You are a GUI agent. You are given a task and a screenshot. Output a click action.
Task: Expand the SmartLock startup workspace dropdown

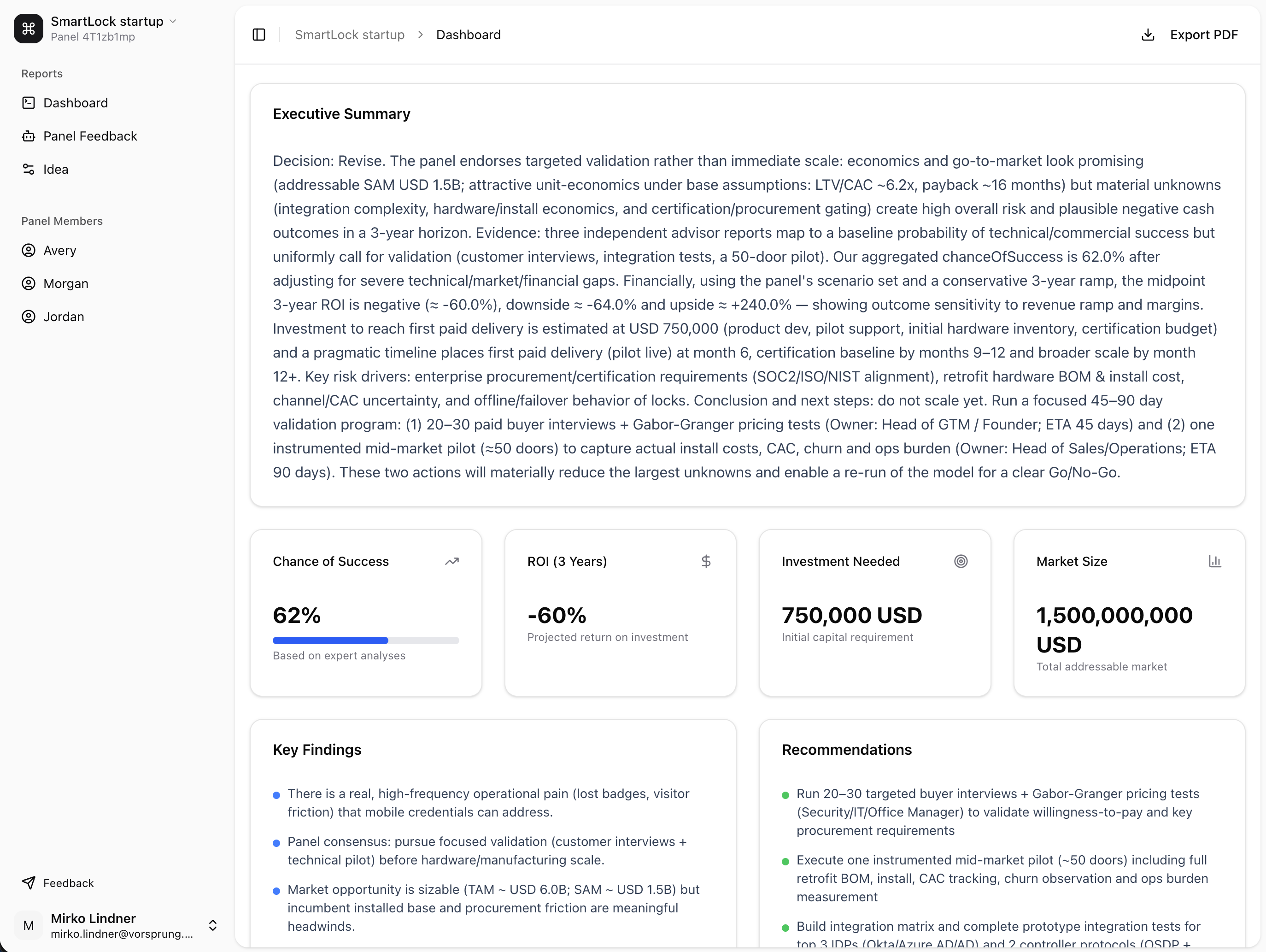tap(173, 21)
